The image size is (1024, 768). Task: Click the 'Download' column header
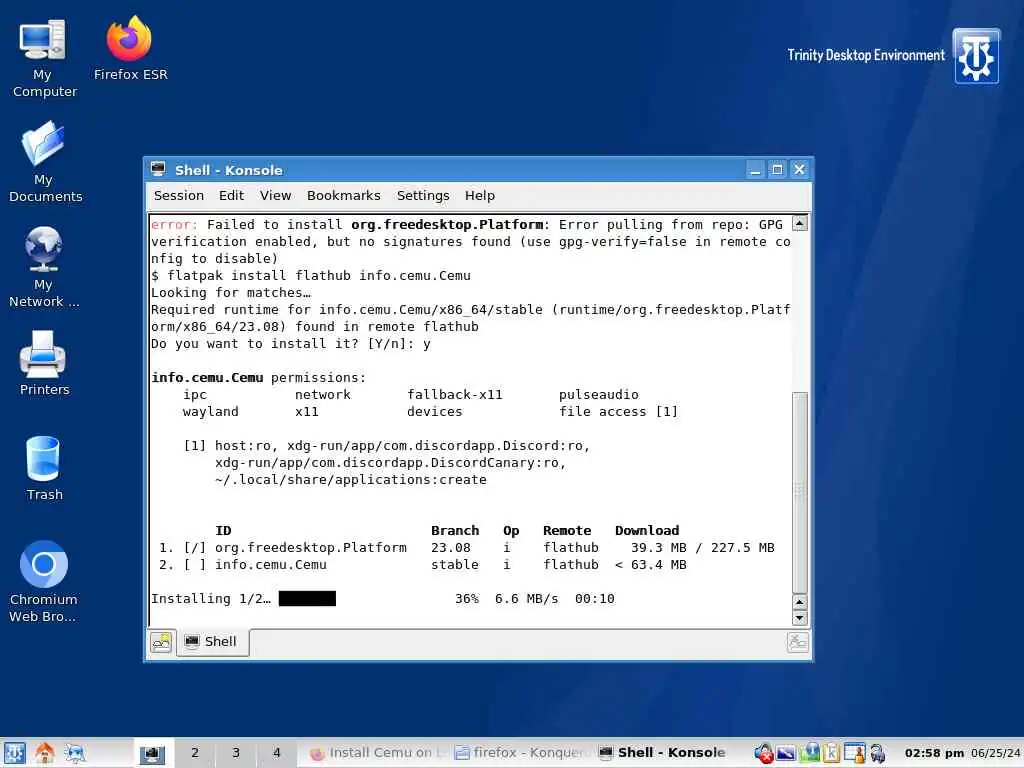647,530
